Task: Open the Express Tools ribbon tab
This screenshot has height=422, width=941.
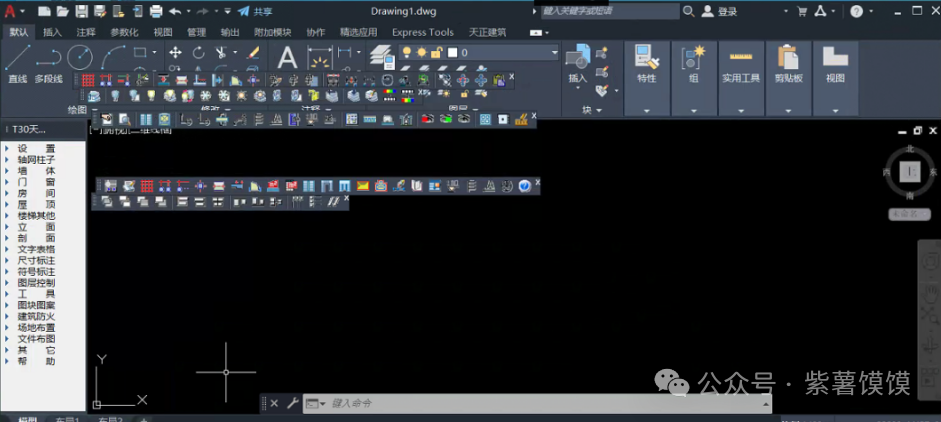Action: click(422, 32)
